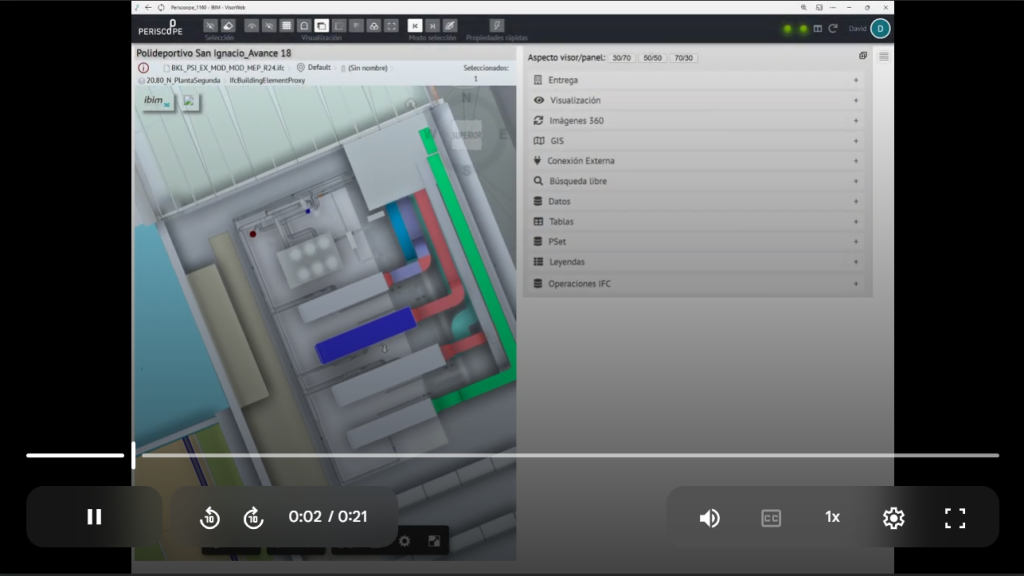
Task: Open the hamburger panel menu icon
Action: pyautogui.click(x=884, y=57)
